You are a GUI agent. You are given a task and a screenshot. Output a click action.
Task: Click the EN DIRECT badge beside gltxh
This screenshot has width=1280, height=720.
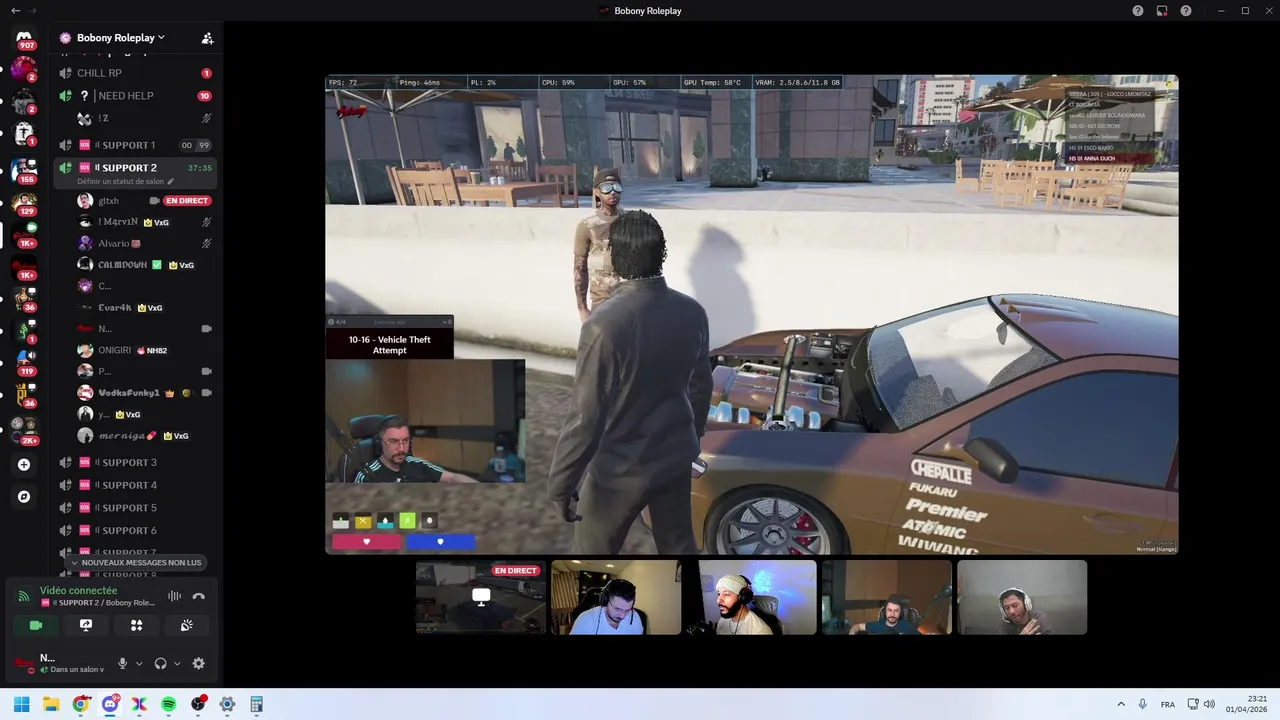(187, 201)
